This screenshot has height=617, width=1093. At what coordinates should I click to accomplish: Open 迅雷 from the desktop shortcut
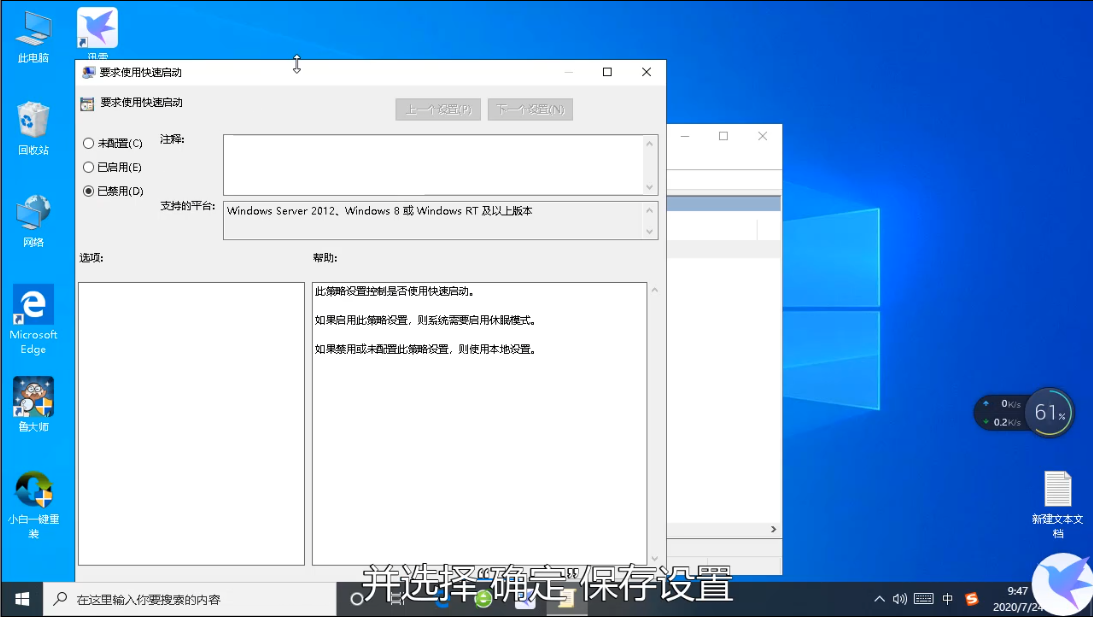coord(96,27)
